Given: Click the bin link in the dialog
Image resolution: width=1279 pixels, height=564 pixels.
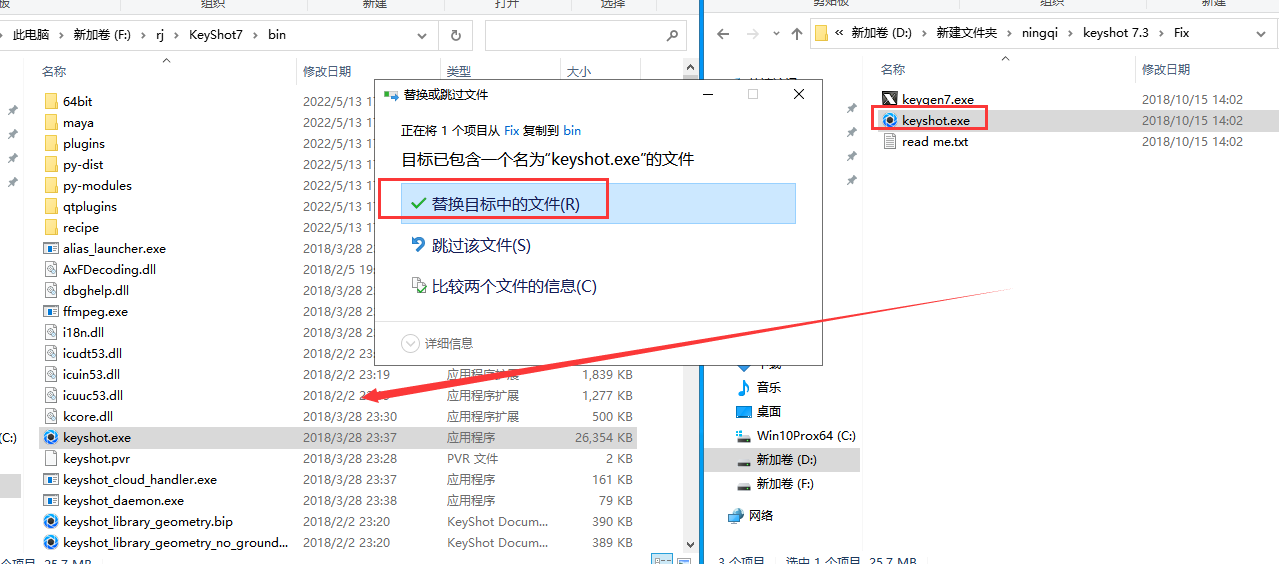Looking at the screenshot, I should click(572, 130).
